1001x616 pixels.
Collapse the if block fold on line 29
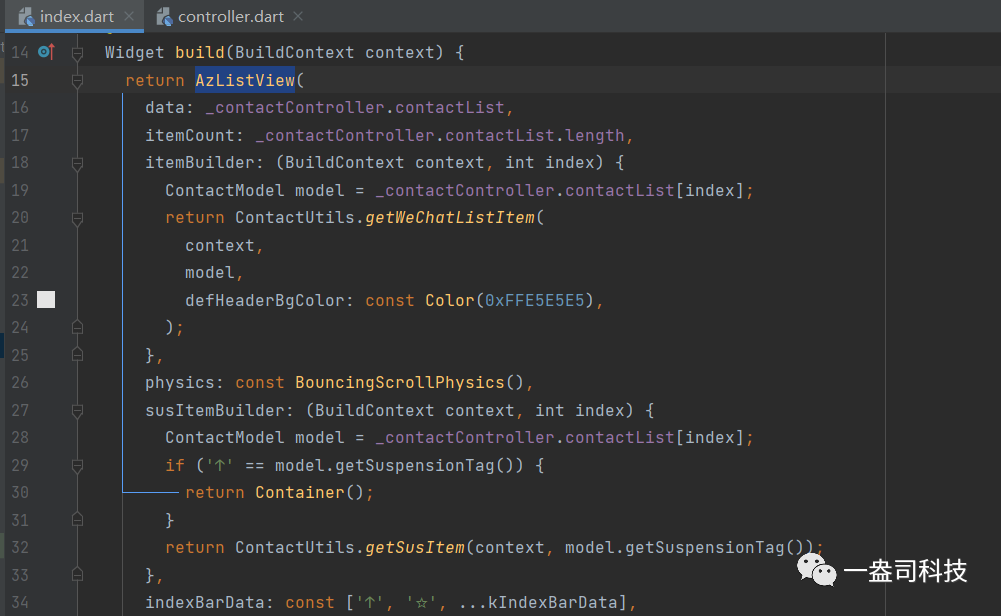tap(77, 465)
